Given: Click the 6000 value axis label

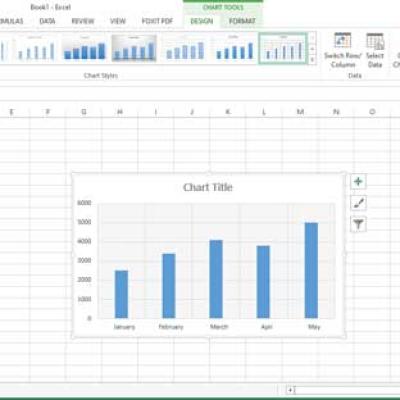Looking at the screenshot, I should 84,203.
